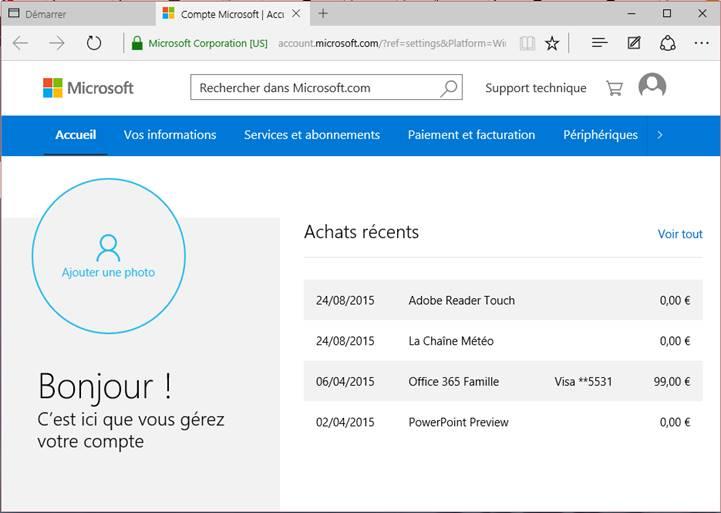Open a new tab with plus icon
The height and width of the screenshot is (513, 721).
pyautogui.click(x=323, y=14)
